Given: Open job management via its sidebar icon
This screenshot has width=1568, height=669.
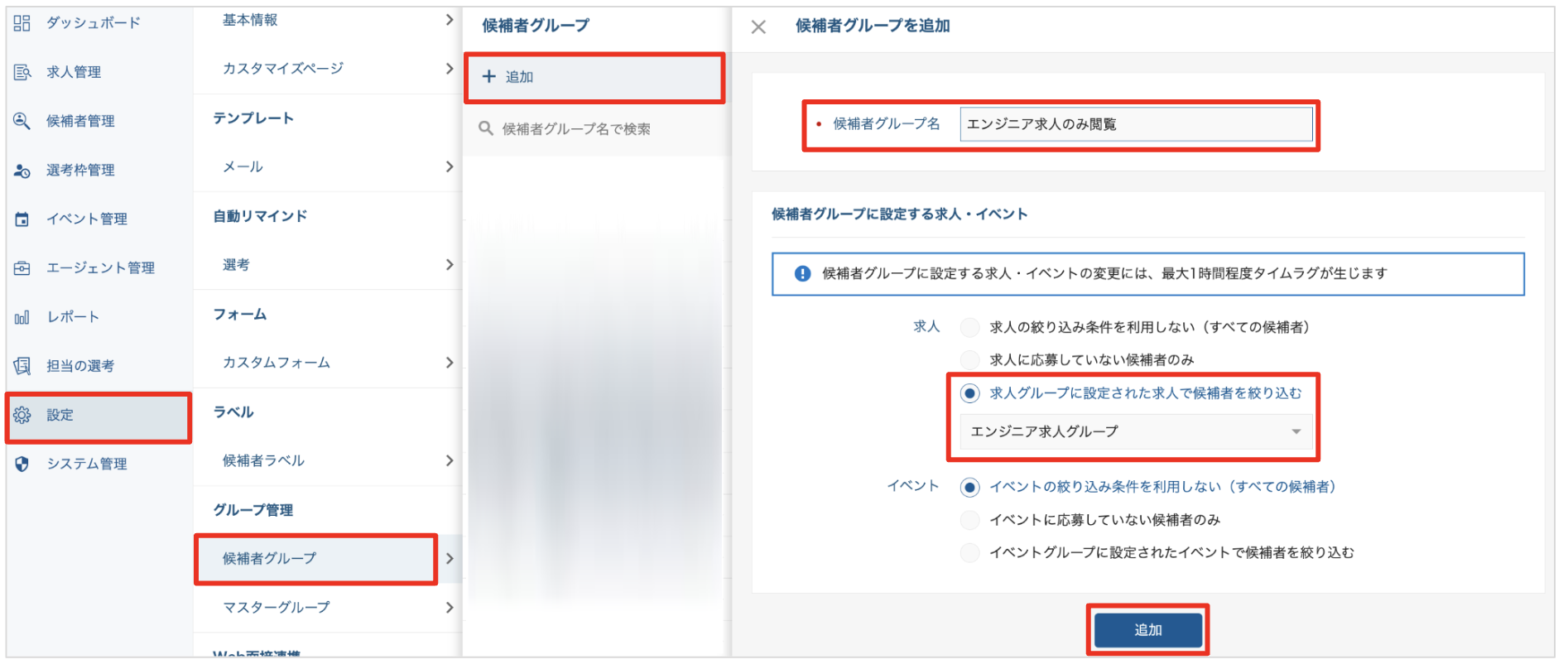Looking at the screenshot, I should [x=22, y=72].
